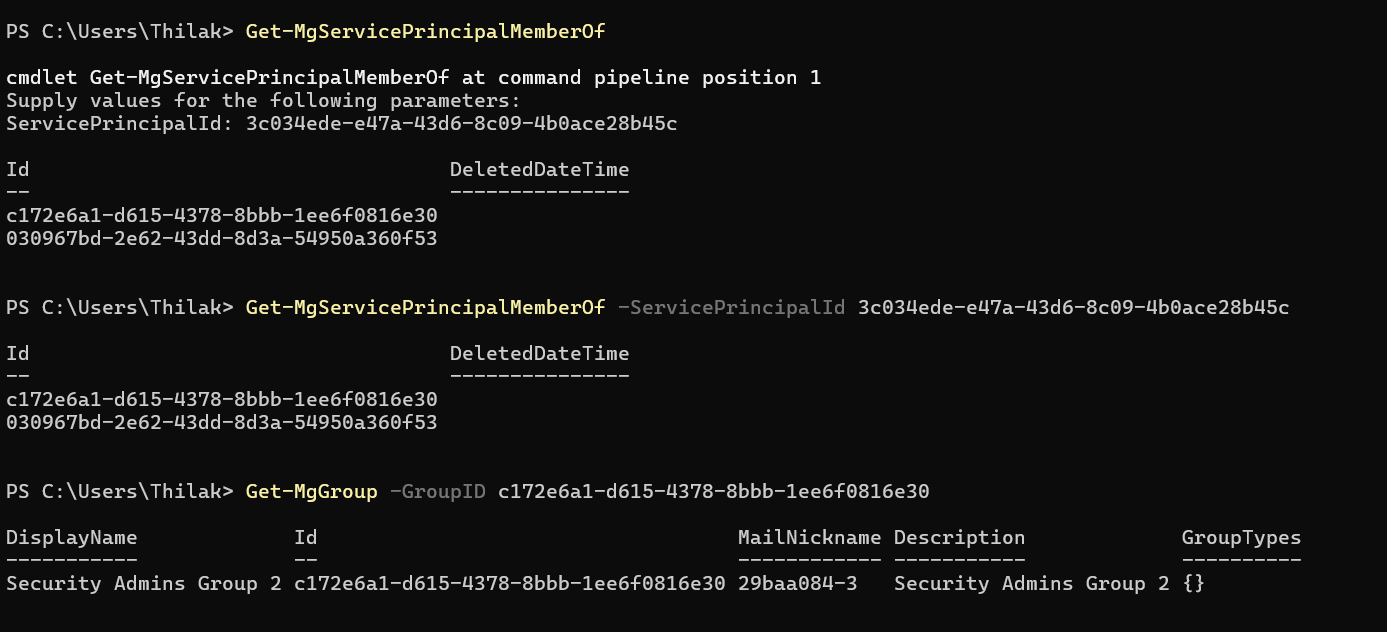Click "Security Admins Group 2" under Description
Image resolution: width=1387 pixels, height=632 pixels.
point(1031,584)
